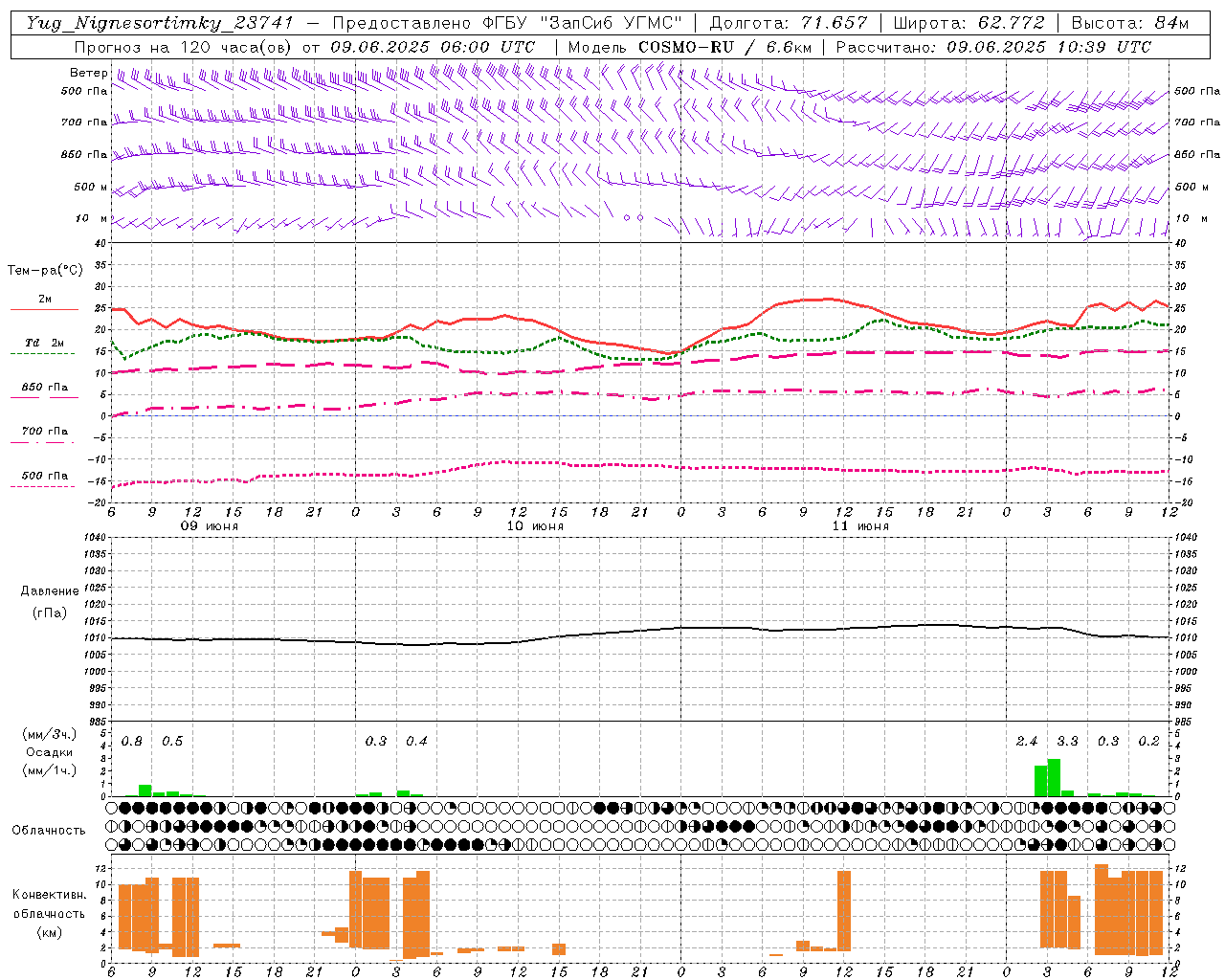Click the '0.8' precipitation total value
1225x980 pixels.
(132, 742)
